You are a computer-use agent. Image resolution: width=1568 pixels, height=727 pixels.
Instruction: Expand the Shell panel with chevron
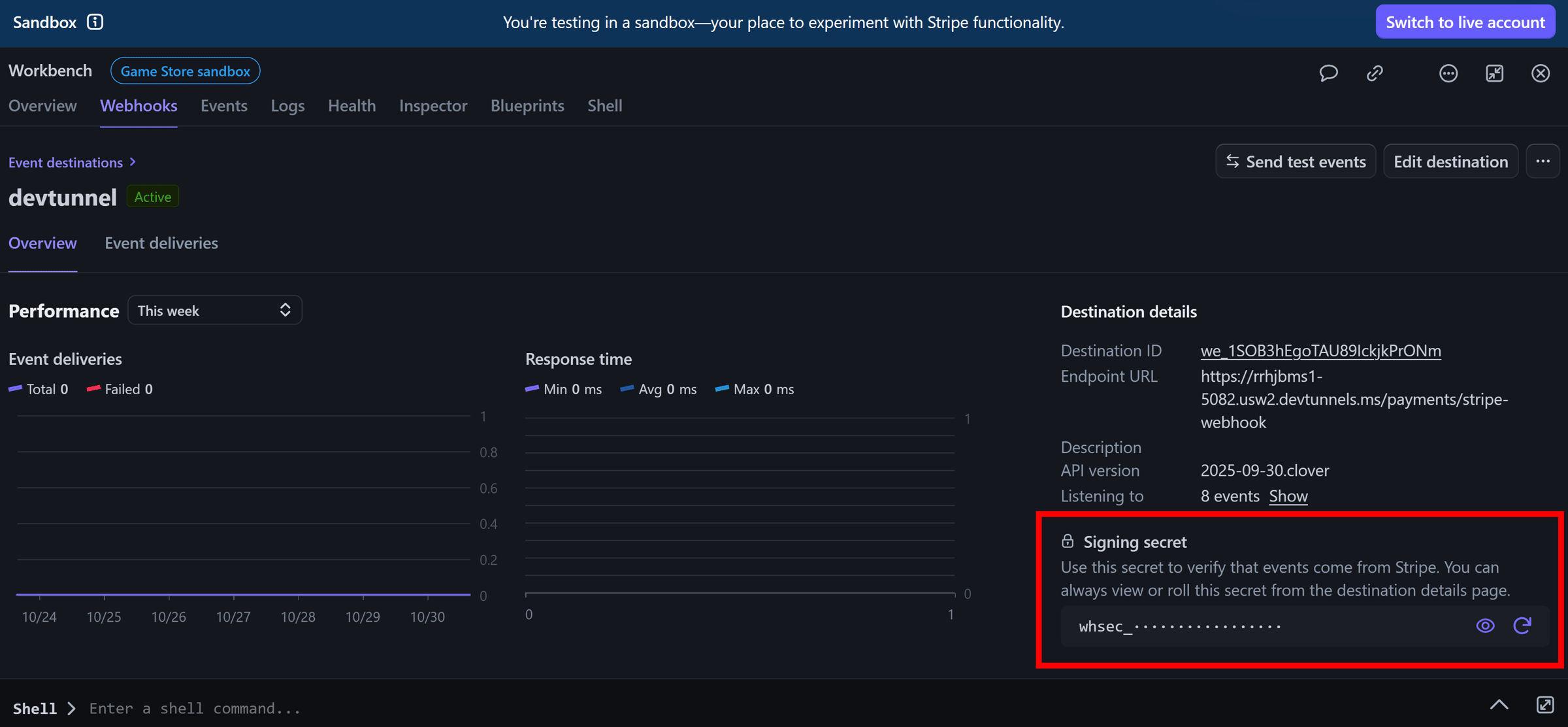(x=1499, y=705)
